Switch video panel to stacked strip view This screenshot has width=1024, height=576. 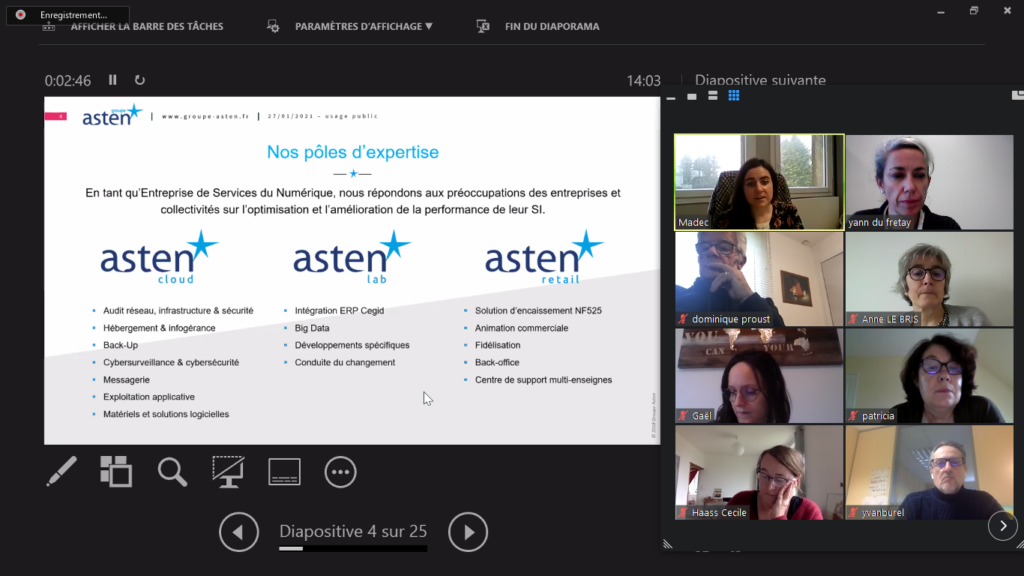pyautogui.click(x=712, y=96)
